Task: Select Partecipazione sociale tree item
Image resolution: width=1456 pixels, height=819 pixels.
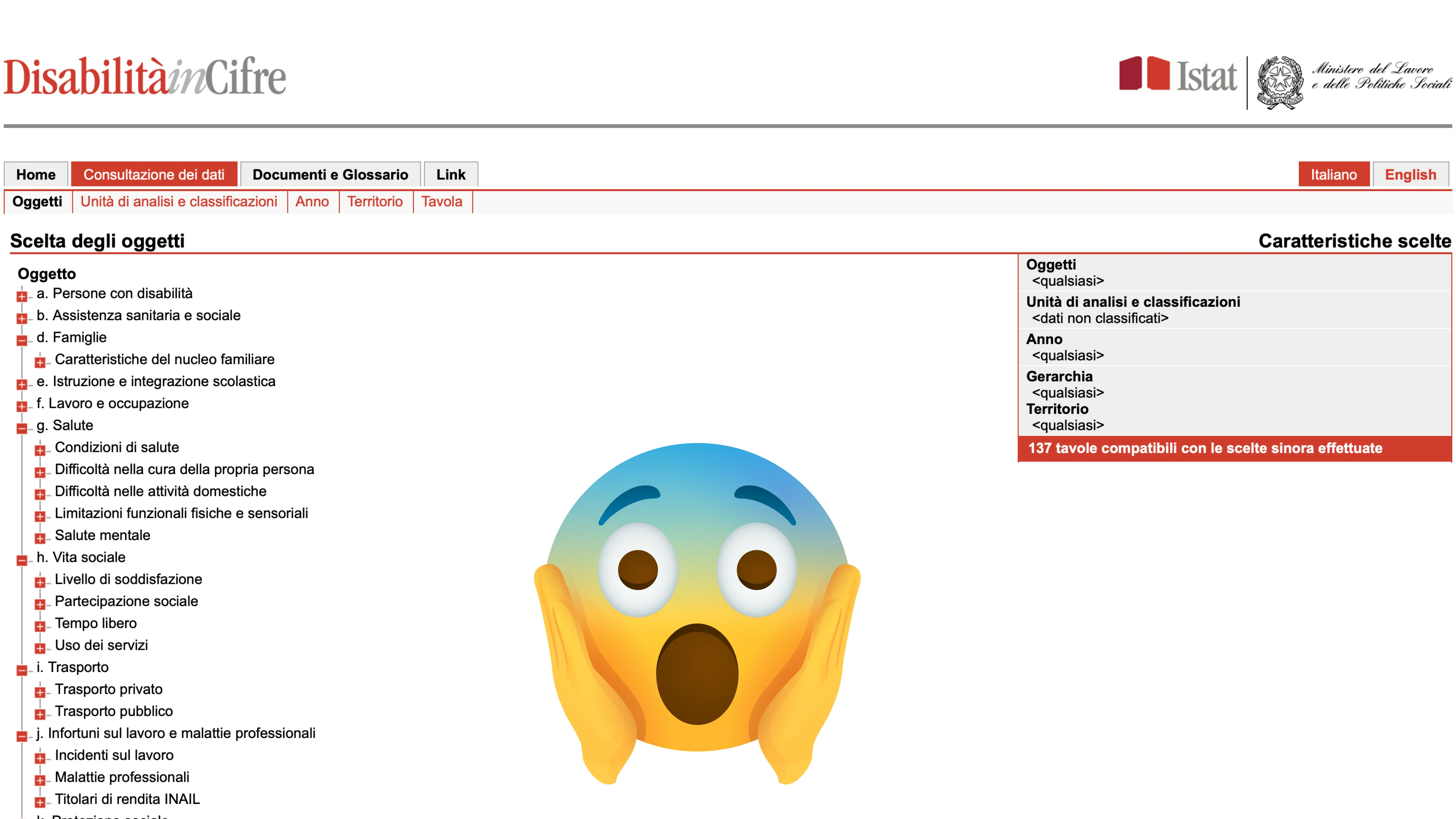Action: click(x=126, y=601)
